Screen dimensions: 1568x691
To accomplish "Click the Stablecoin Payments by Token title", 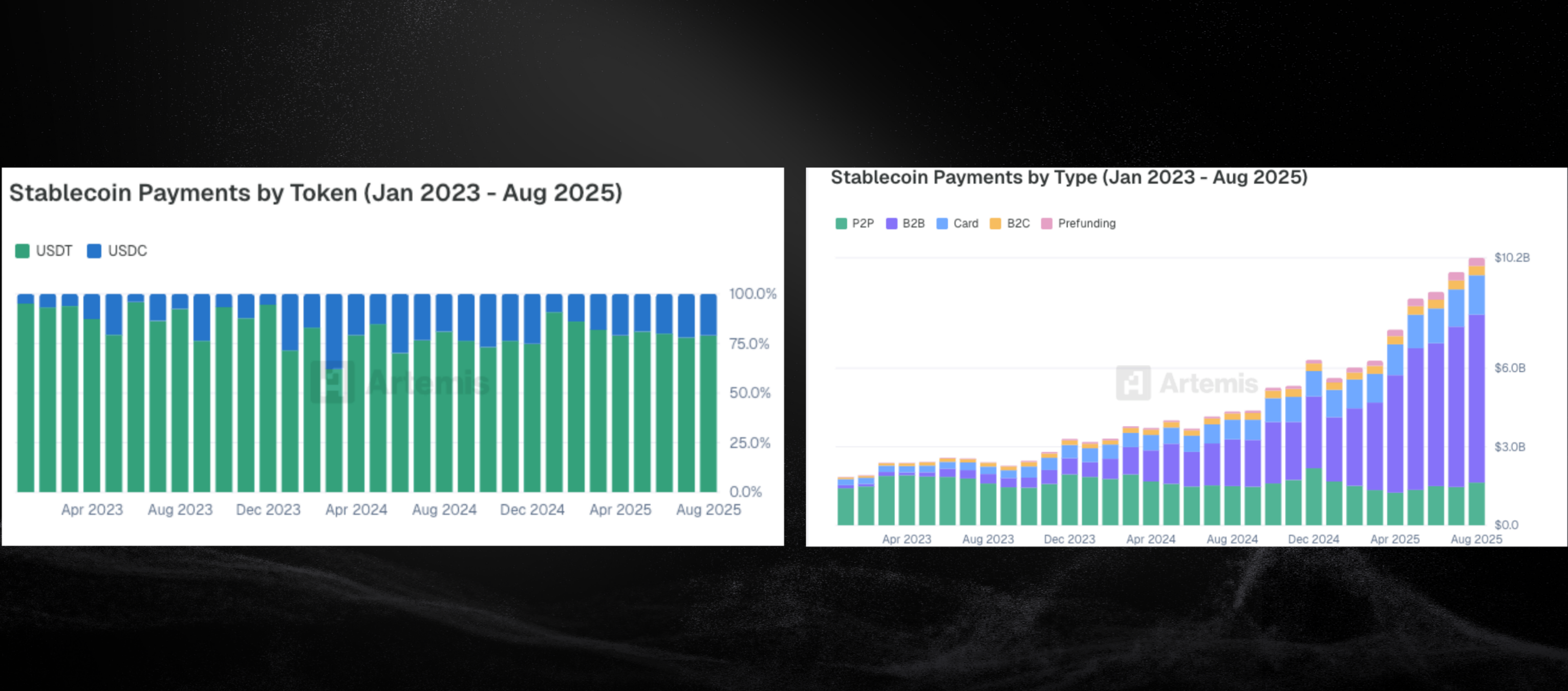I will pyautogui.click(x=316, y=193).
